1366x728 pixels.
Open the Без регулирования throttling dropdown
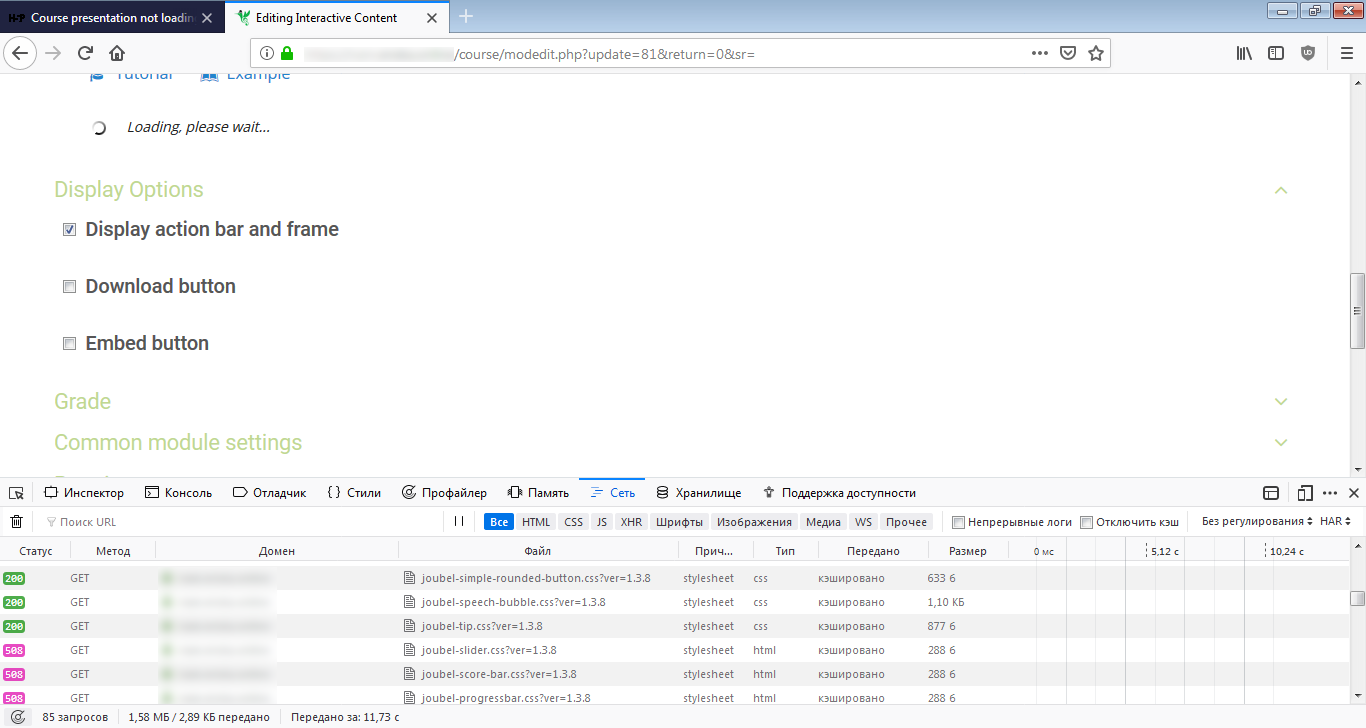coord(1257,522)
